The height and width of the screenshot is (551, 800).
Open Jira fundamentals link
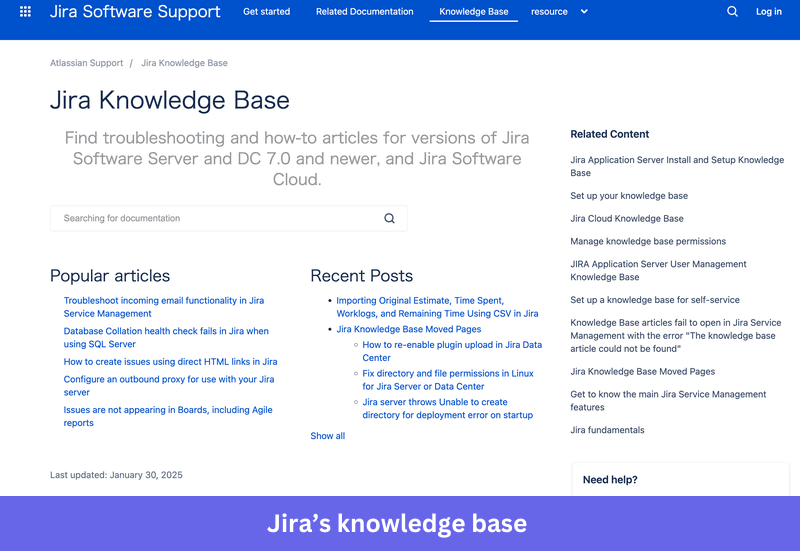click(607, 430)
